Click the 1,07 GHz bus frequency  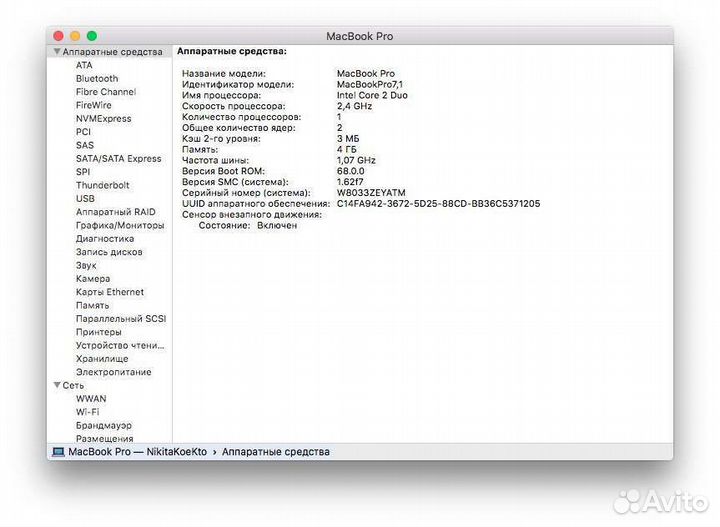tap(356, 160)
